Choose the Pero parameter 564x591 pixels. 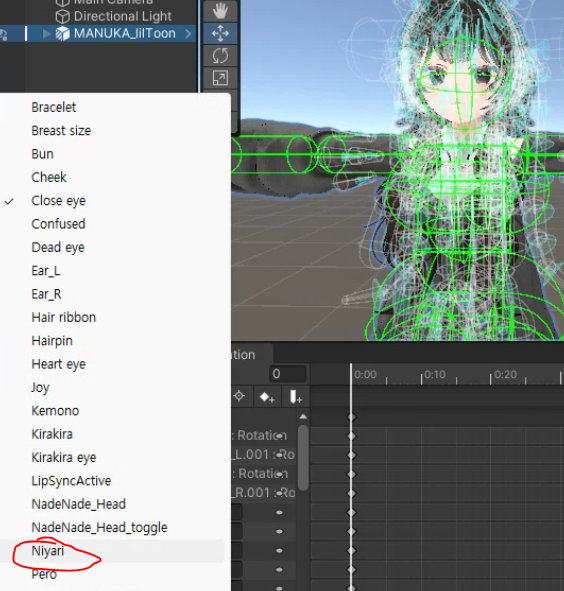point(44,575)
